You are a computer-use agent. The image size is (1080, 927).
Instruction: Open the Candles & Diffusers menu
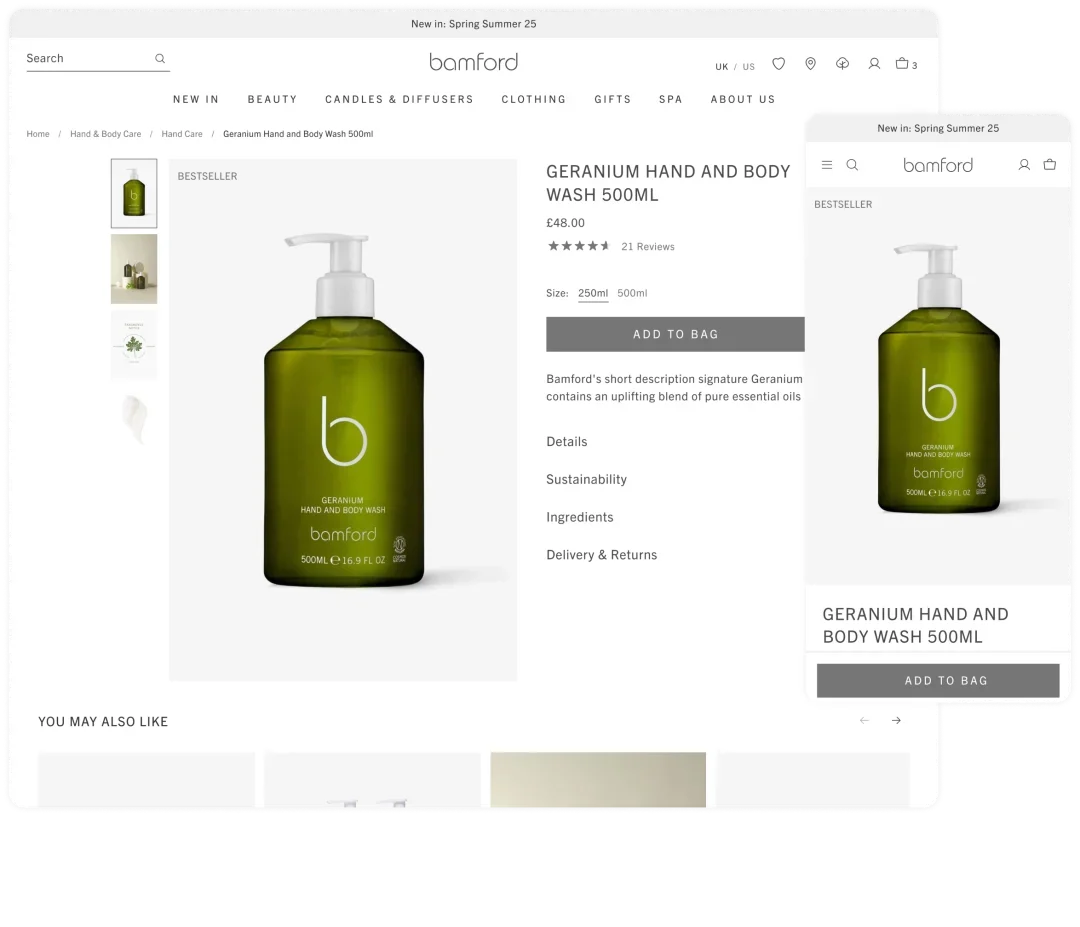(399, 99)
